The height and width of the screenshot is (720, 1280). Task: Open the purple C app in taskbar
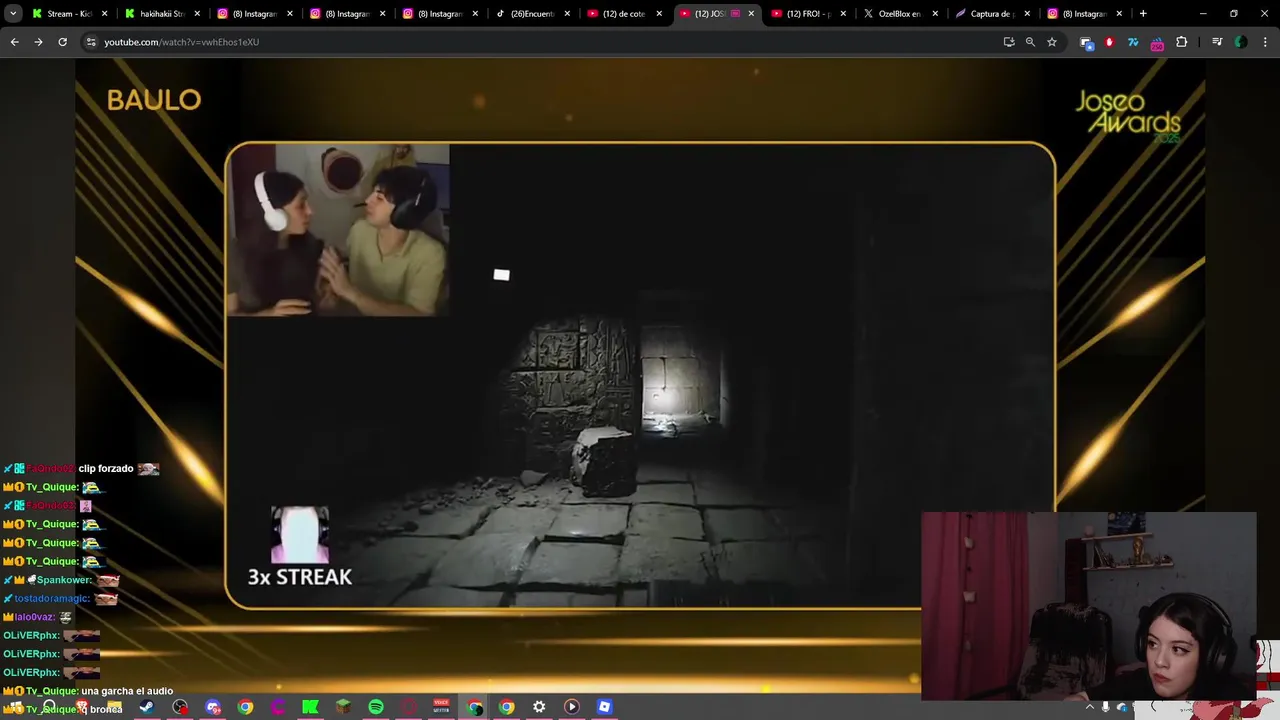(x=278, y=707)
